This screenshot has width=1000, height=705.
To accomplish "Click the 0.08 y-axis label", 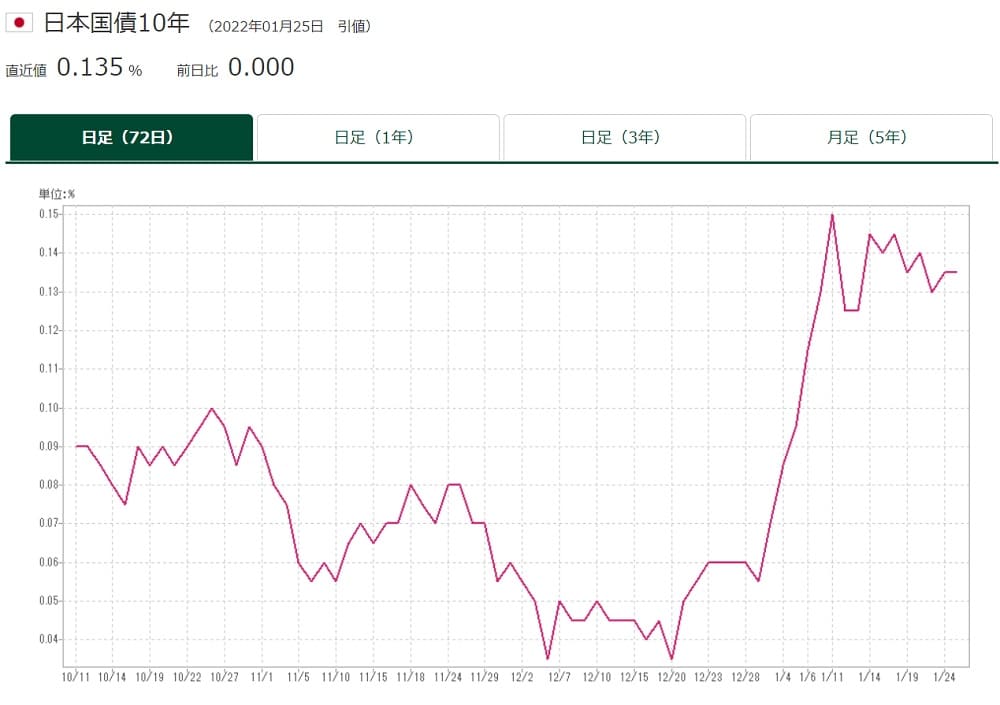I will [49, 485].
